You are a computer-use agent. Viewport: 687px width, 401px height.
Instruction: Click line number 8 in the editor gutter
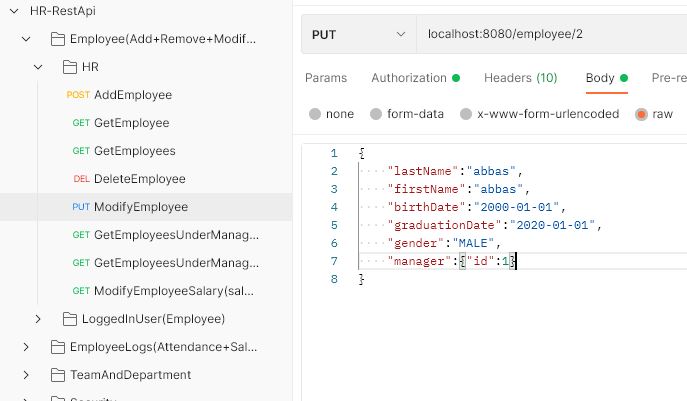(x=334, y=279)
